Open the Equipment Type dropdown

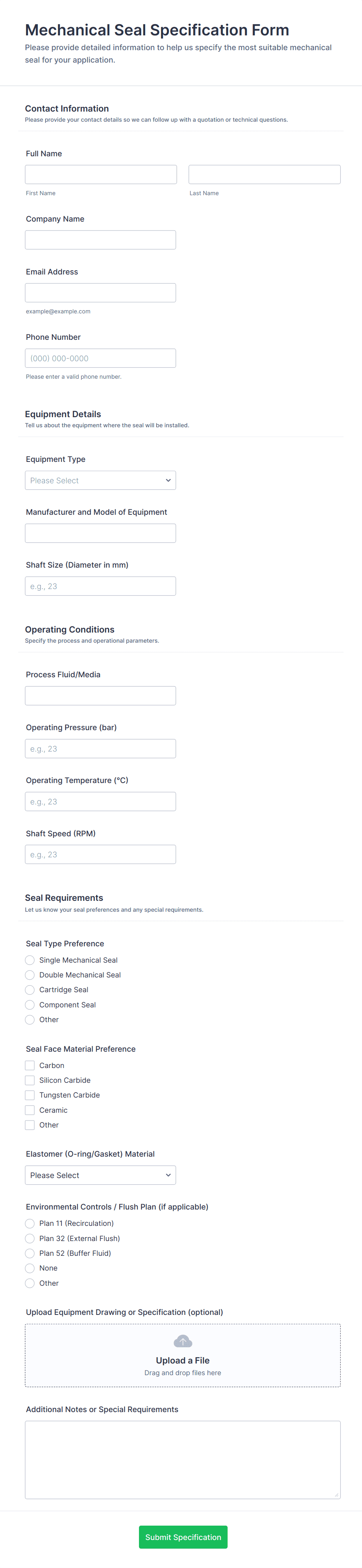point(100,480)
